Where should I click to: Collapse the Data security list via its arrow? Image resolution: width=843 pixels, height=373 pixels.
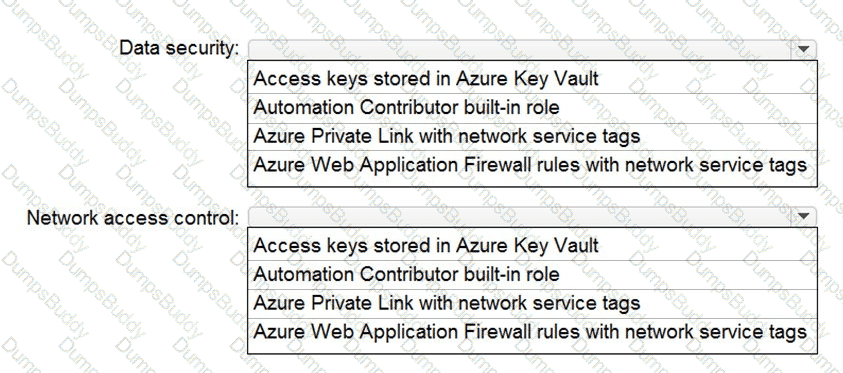point(803,49)
